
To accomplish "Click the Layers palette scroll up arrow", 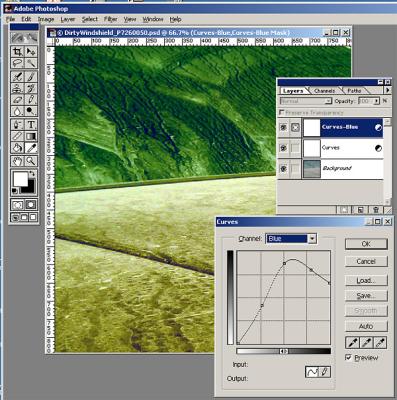I will tap(388, 122).
